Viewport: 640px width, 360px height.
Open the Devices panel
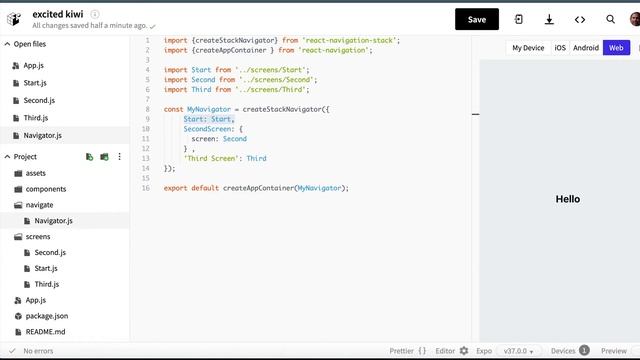pyautogui.click(x=570, y=351)
